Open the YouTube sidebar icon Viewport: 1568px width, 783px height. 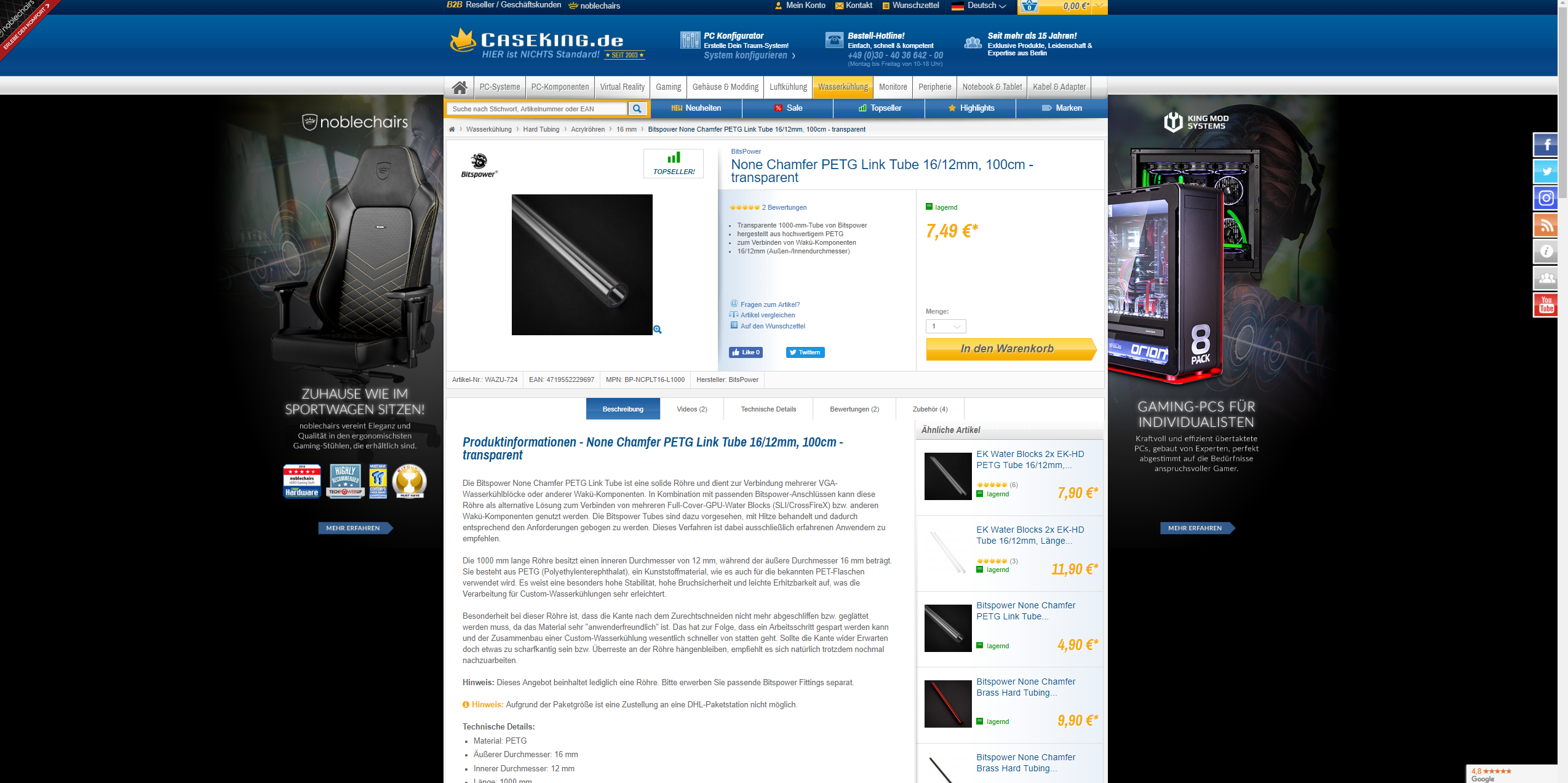(1545, 304)
